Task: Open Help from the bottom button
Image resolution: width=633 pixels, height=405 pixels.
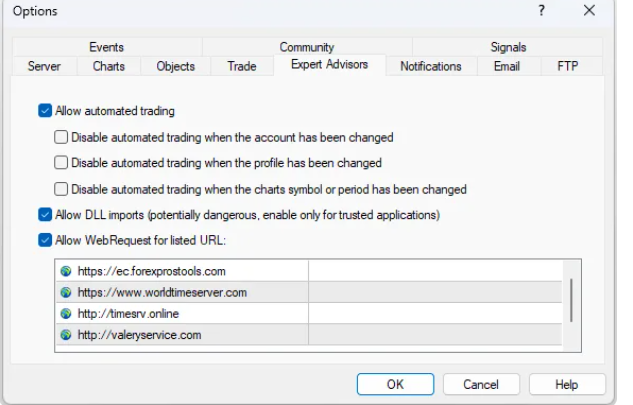Action: pyautogui.click(x=567, y=384)
